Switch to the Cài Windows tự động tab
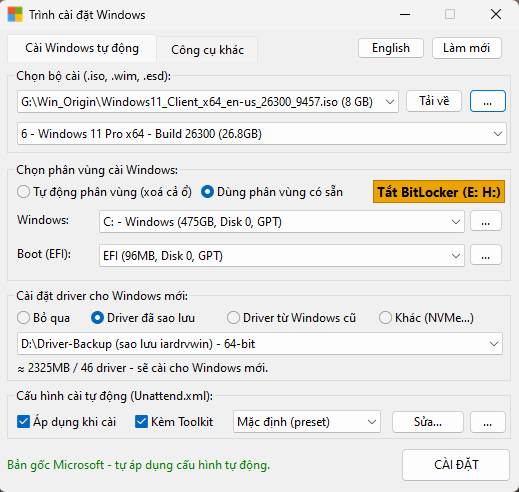519x492 pixels. 82,48
